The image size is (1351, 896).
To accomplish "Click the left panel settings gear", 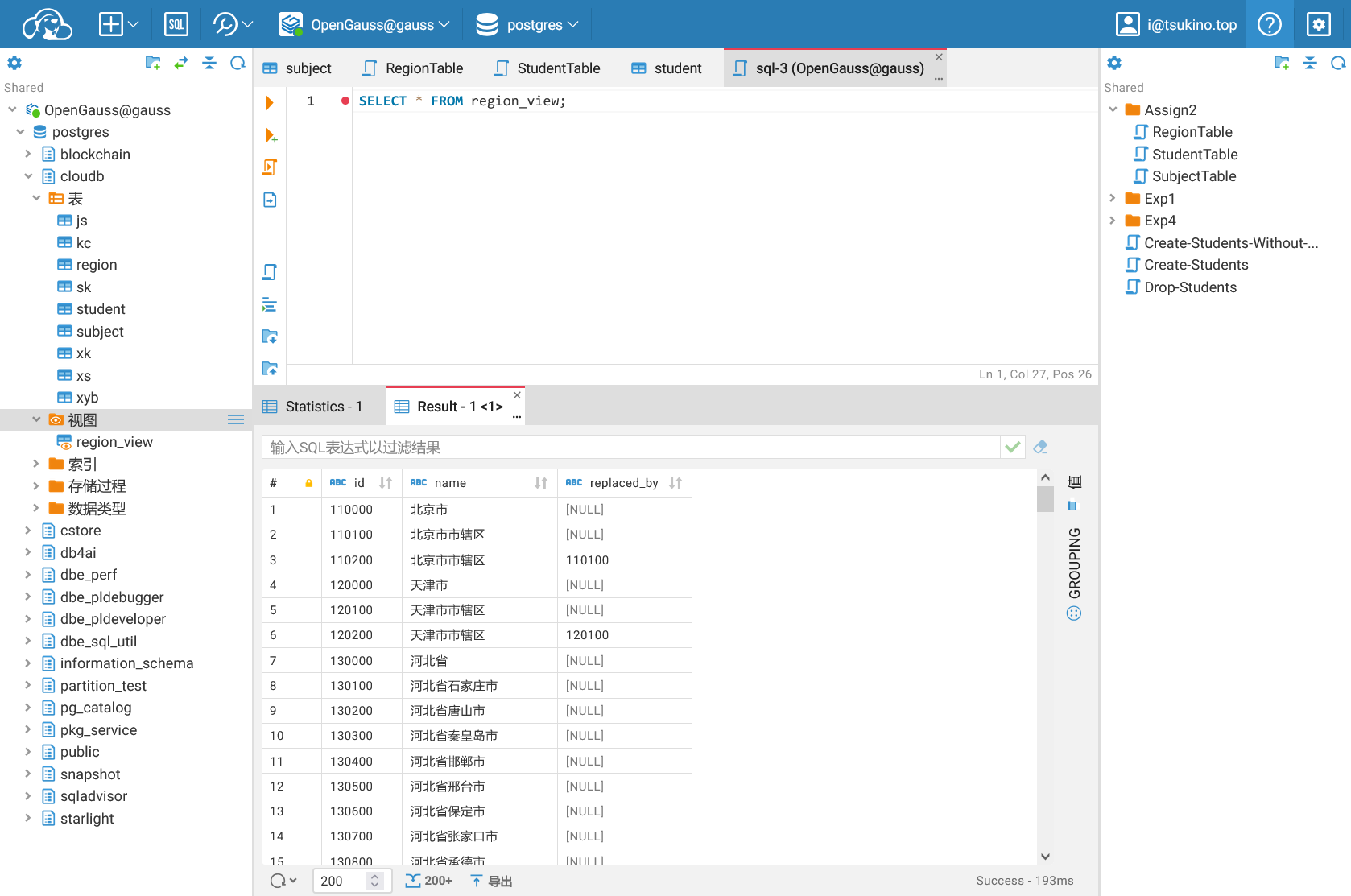I will tap(14, 63).
